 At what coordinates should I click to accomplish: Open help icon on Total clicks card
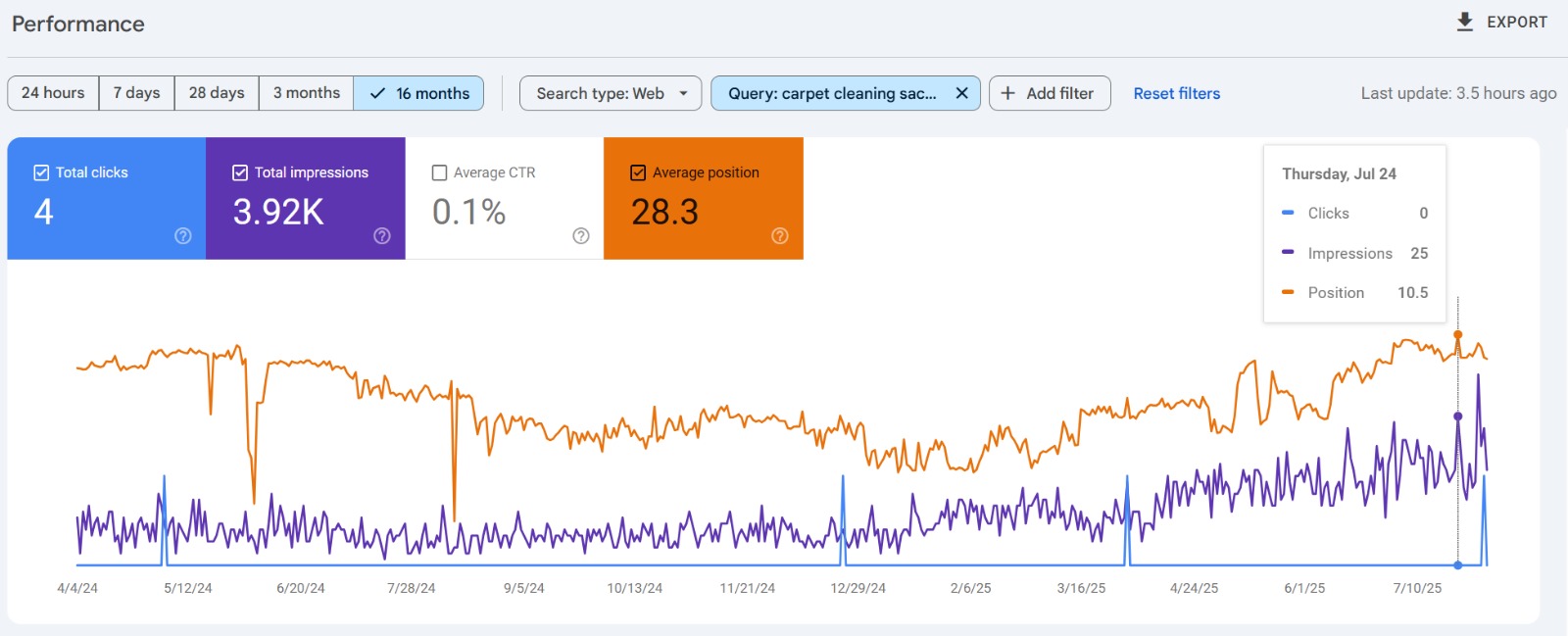(182, 236)
